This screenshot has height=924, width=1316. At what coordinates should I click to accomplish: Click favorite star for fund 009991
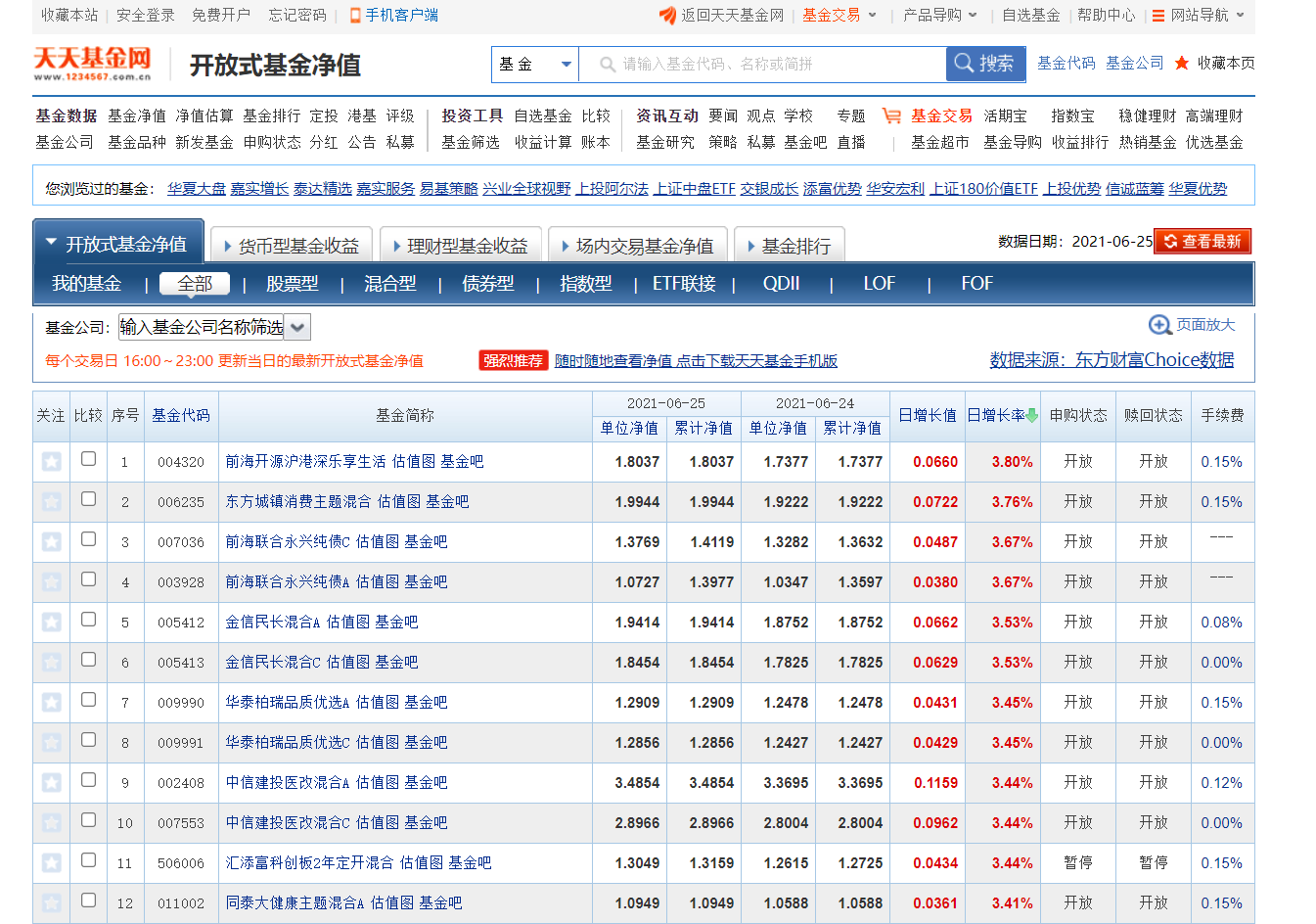click(x=52, y=743)
